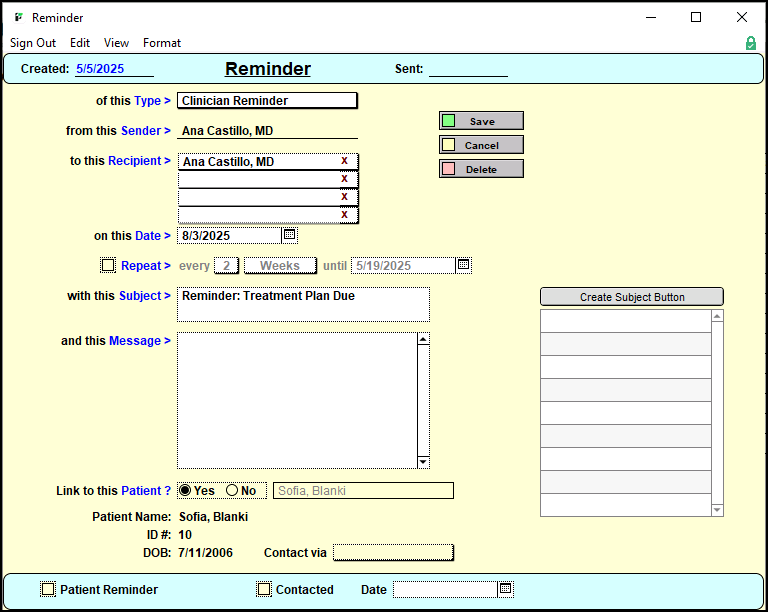The image size is (768, 612).
Task: Open calendar picker next to 8/3/2025 date
Action: click(289, 236)
